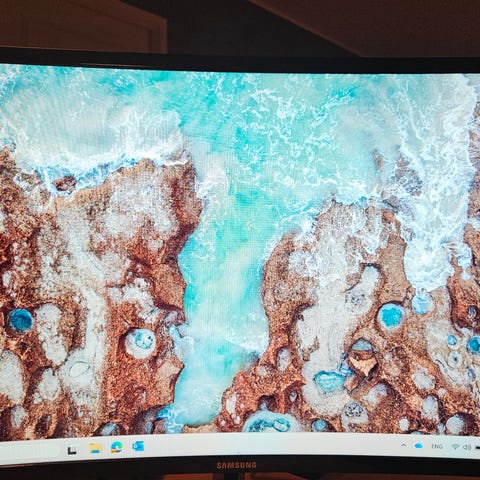Launch Microsoft Edge from the taskbar

coord(116,447)
